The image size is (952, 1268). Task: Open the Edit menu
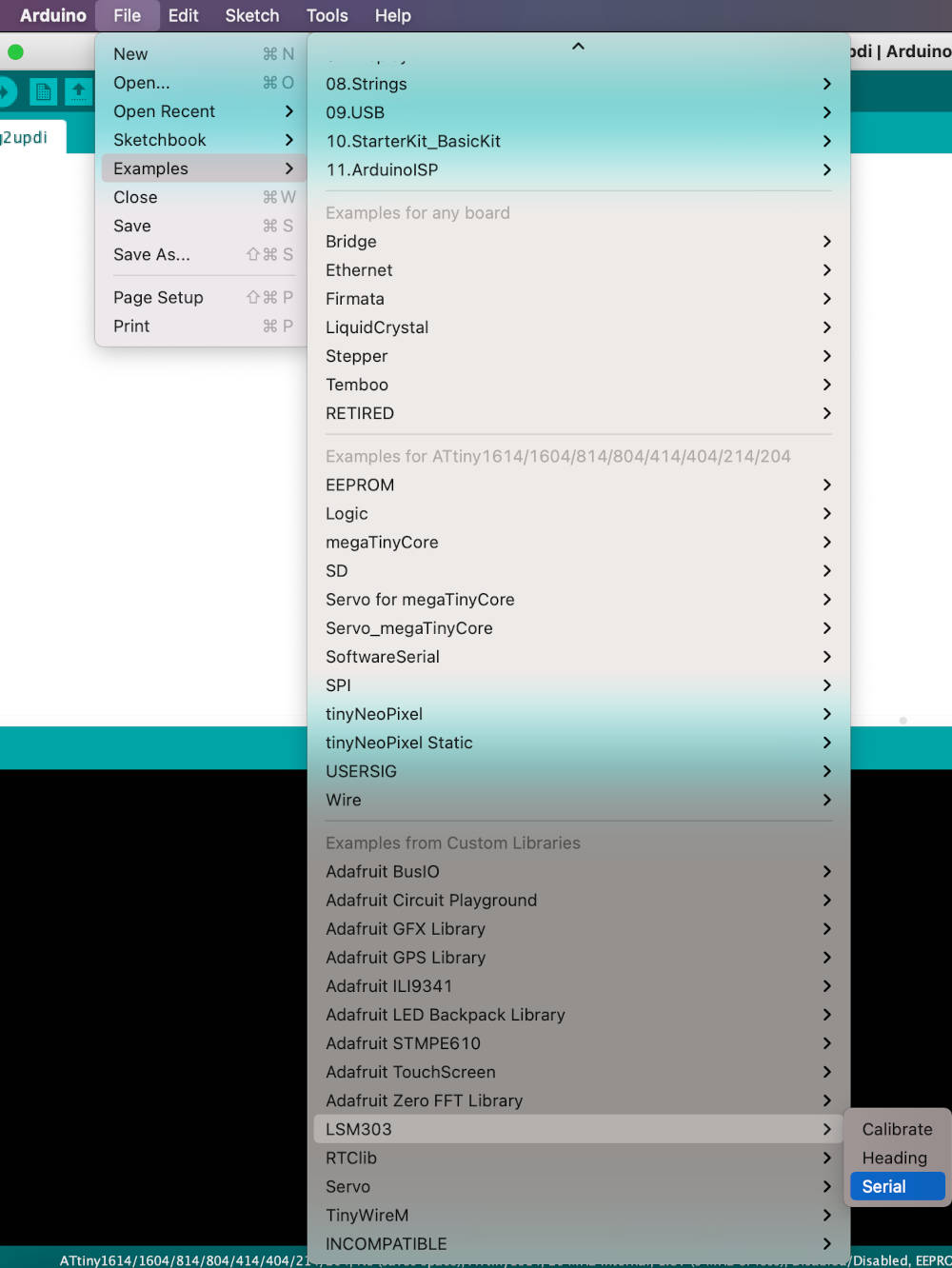pos(183,15)
